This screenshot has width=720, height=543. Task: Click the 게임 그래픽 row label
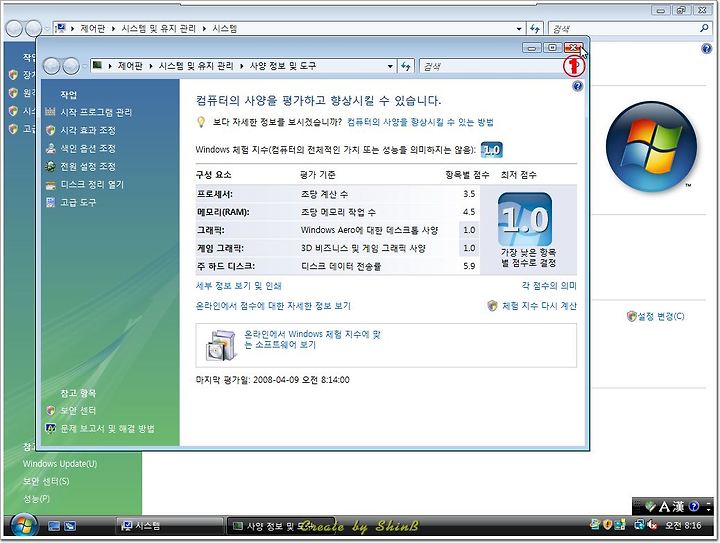coord(220,248)
